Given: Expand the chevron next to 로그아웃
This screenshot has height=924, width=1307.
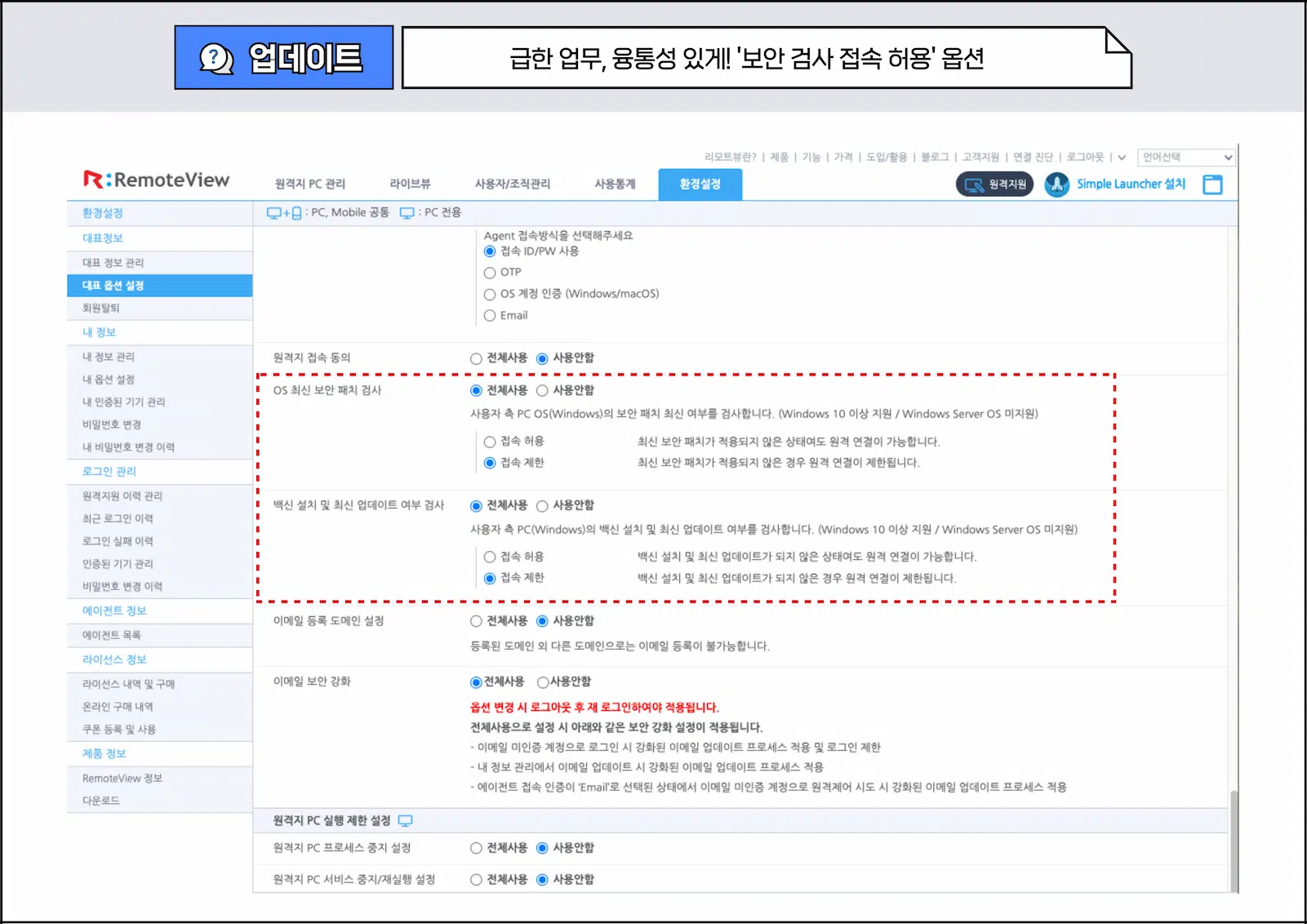Looking at the screenshot, I should click(1122, 157).
